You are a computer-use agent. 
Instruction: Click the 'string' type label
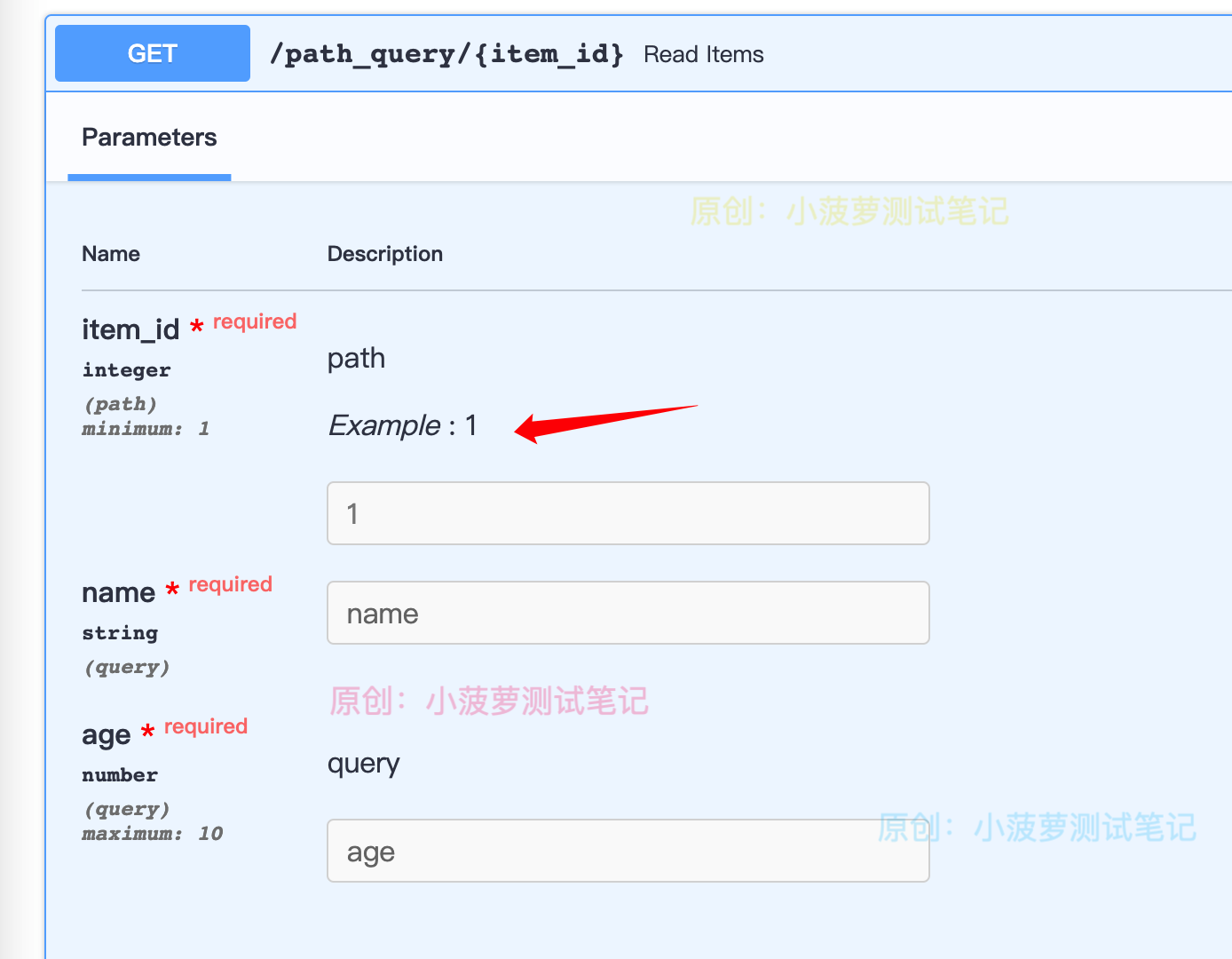[120, 633]
